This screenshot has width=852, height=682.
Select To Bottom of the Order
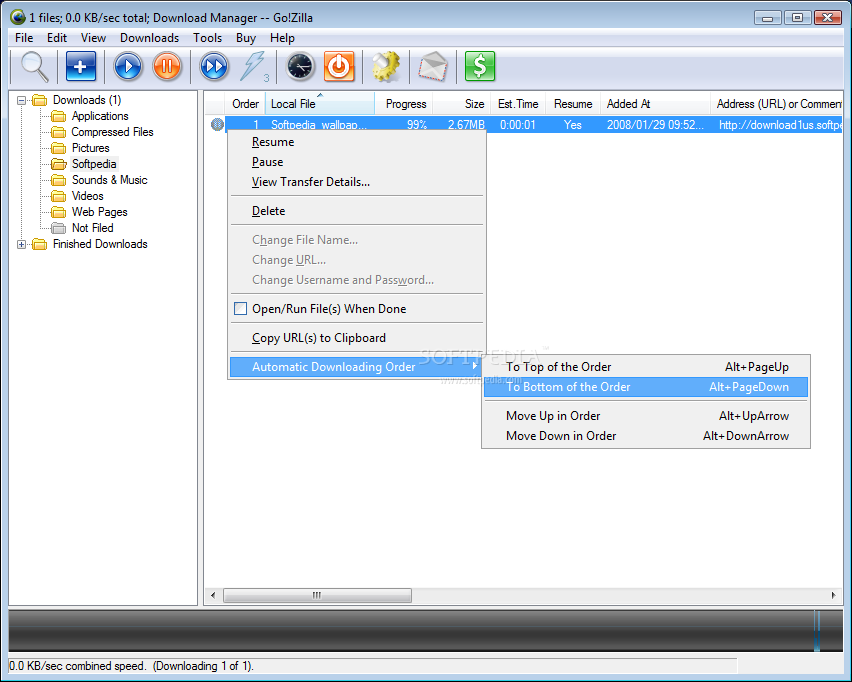pos(646,387)
